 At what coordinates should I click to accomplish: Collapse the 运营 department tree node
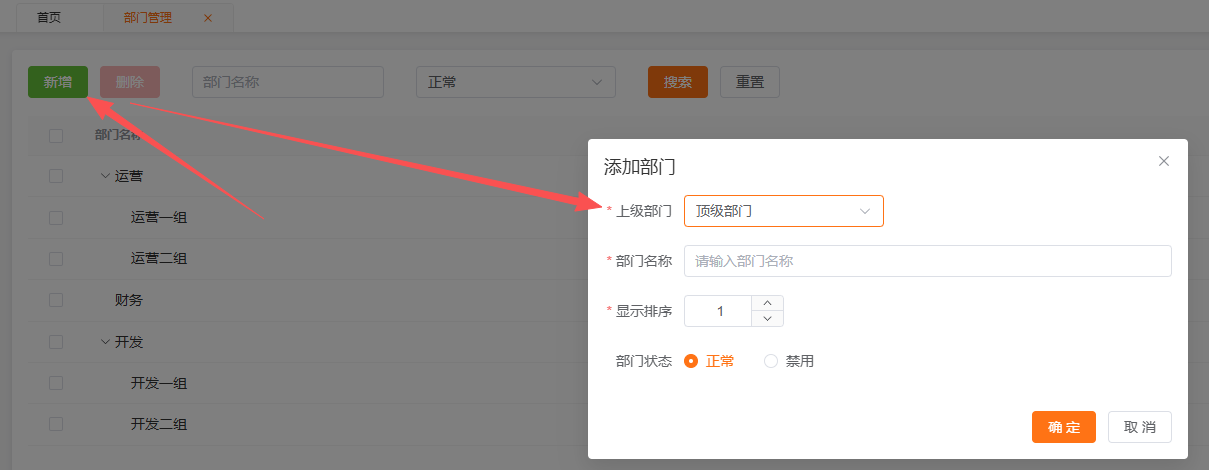click(105, 176)
